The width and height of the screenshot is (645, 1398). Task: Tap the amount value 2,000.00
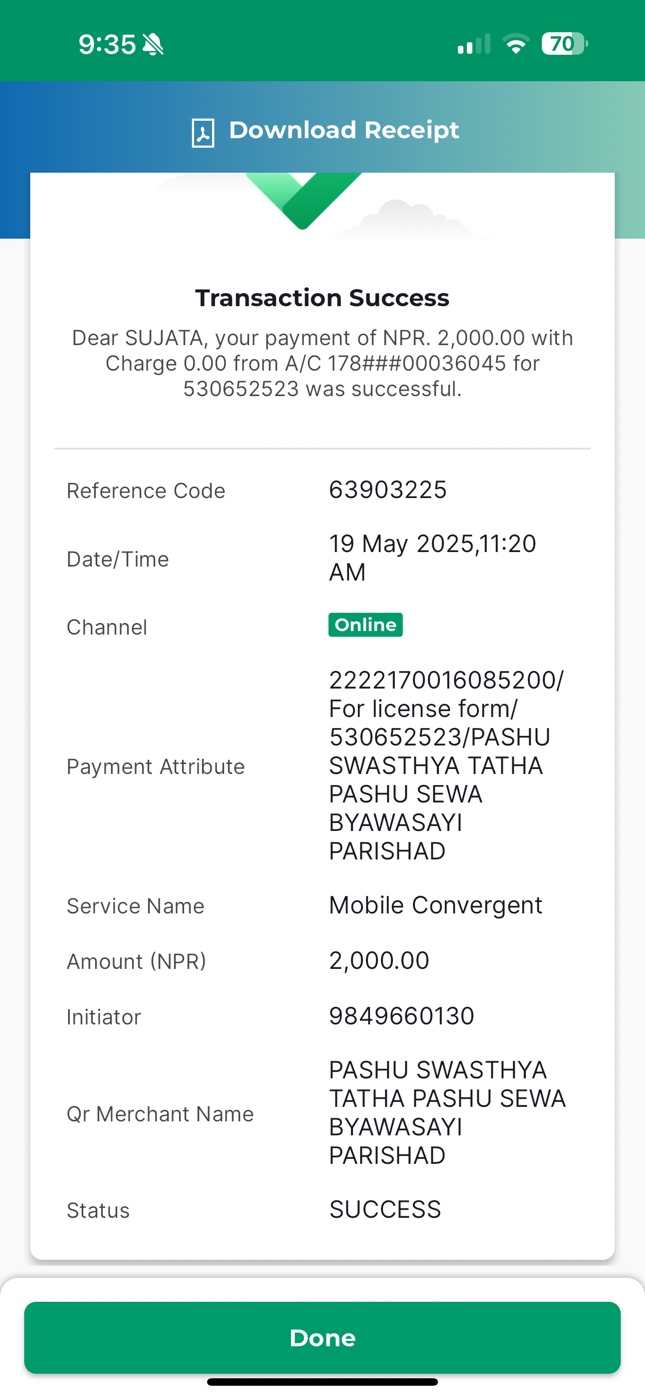pyautogui.click(x=379, y=961)
